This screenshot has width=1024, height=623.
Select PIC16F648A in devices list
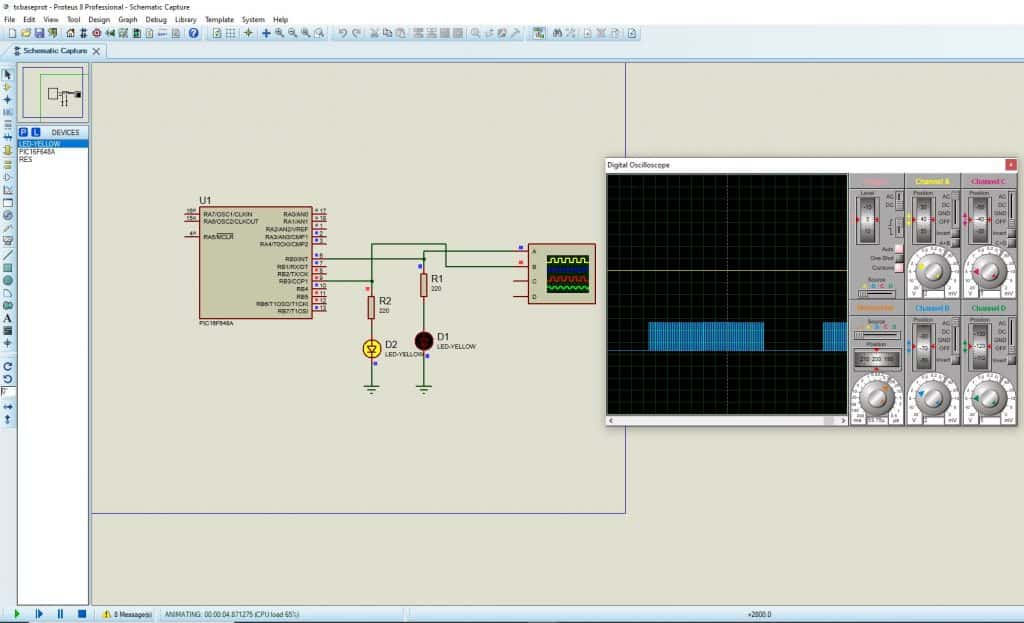(x=38, y=151)
